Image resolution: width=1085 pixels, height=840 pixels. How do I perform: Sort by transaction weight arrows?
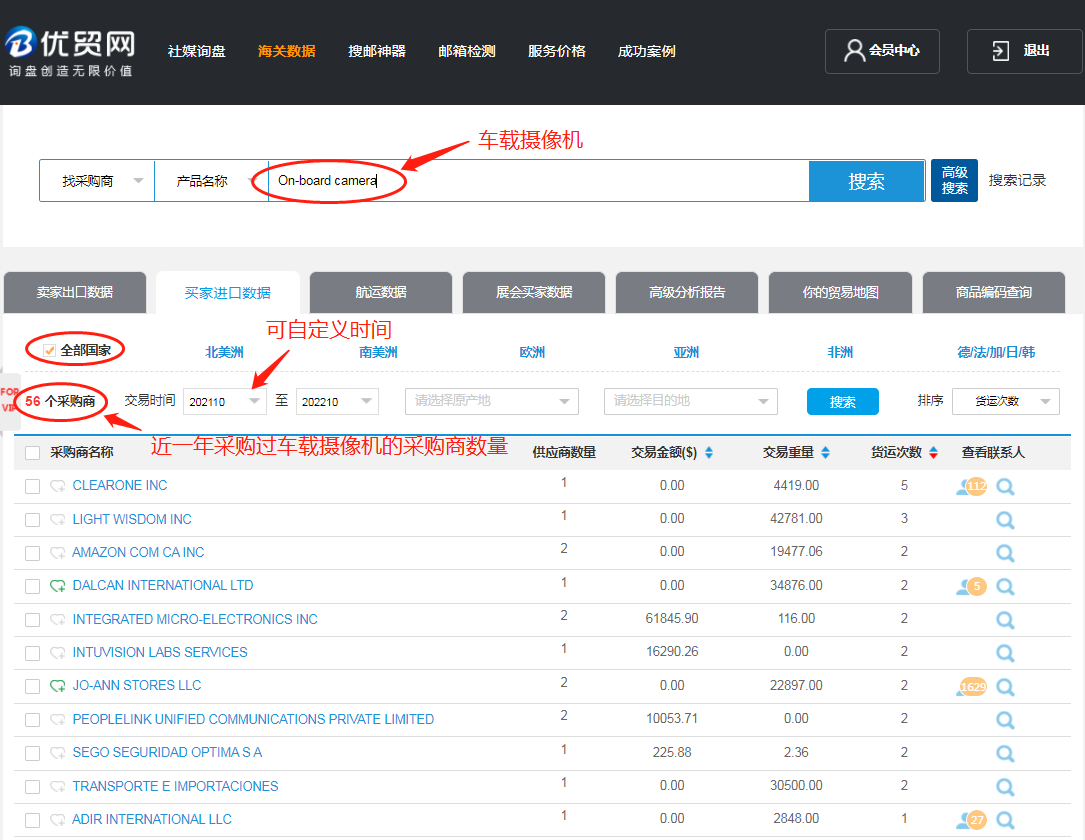click(x=826, y=453)
